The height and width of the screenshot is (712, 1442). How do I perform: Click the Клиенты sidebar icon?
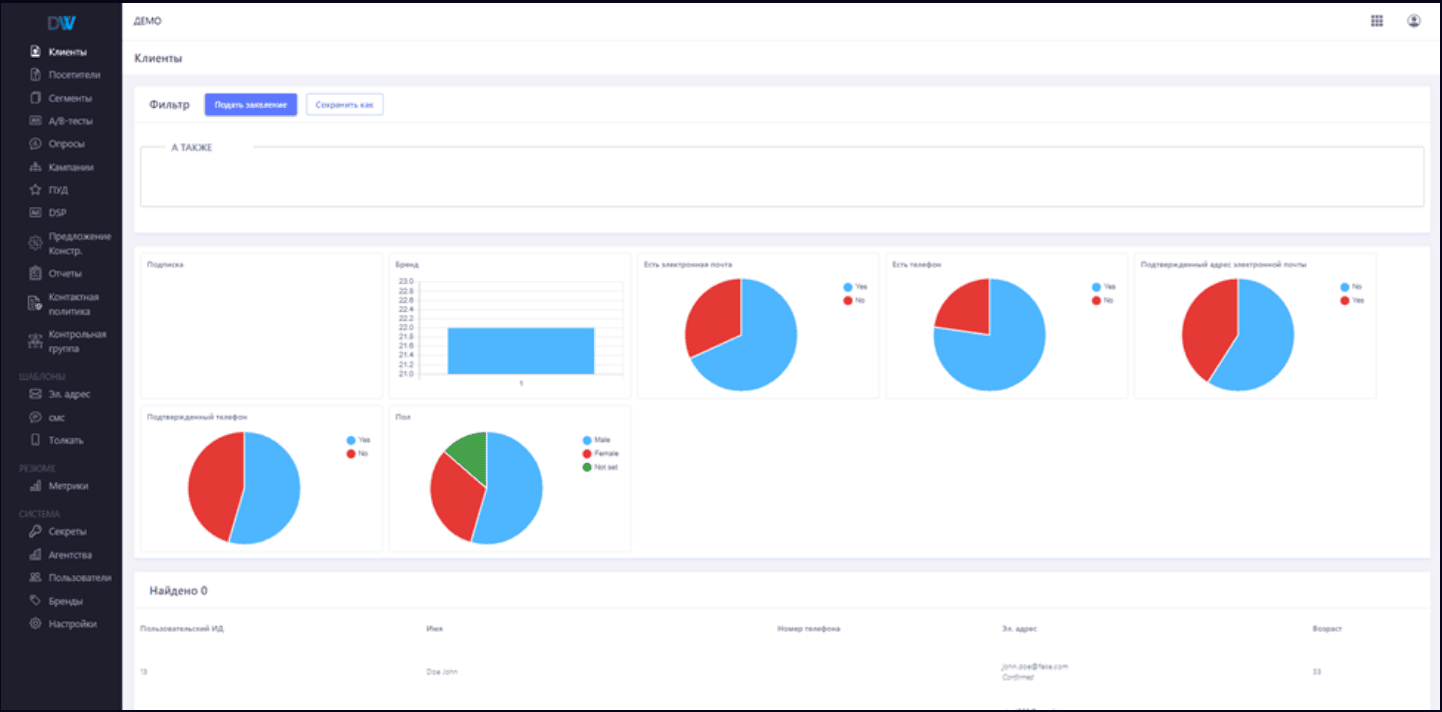35,52
